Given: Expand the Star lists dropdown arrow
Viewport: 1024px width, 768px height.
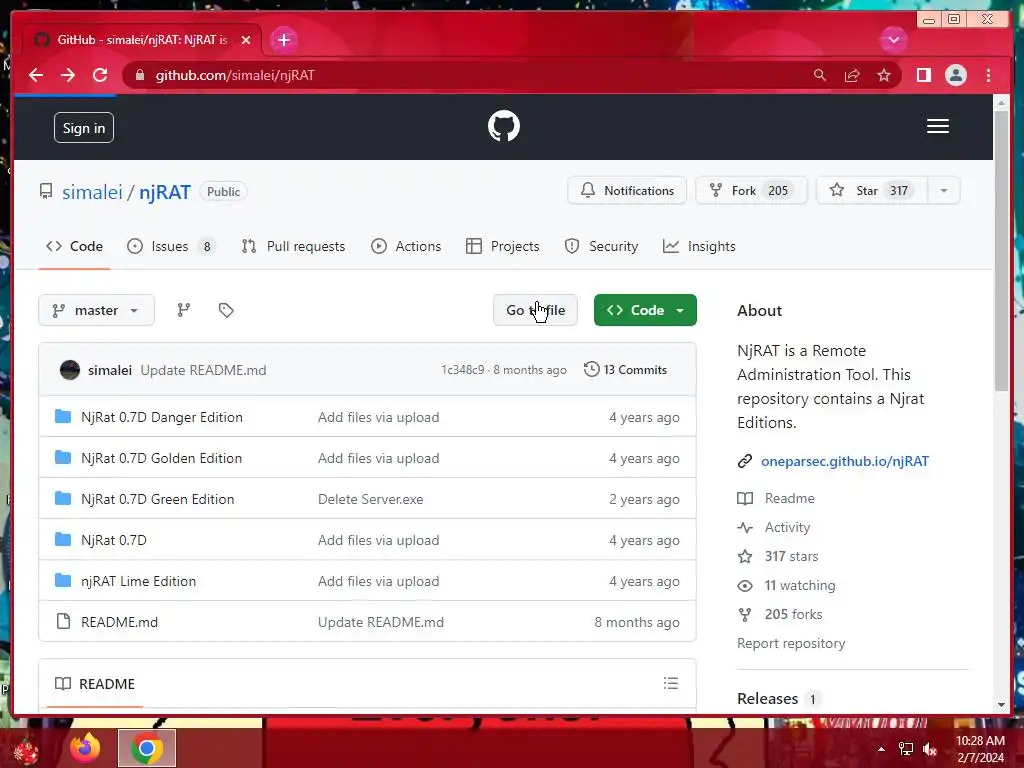Looking at the screenshot, I should 944,191.
